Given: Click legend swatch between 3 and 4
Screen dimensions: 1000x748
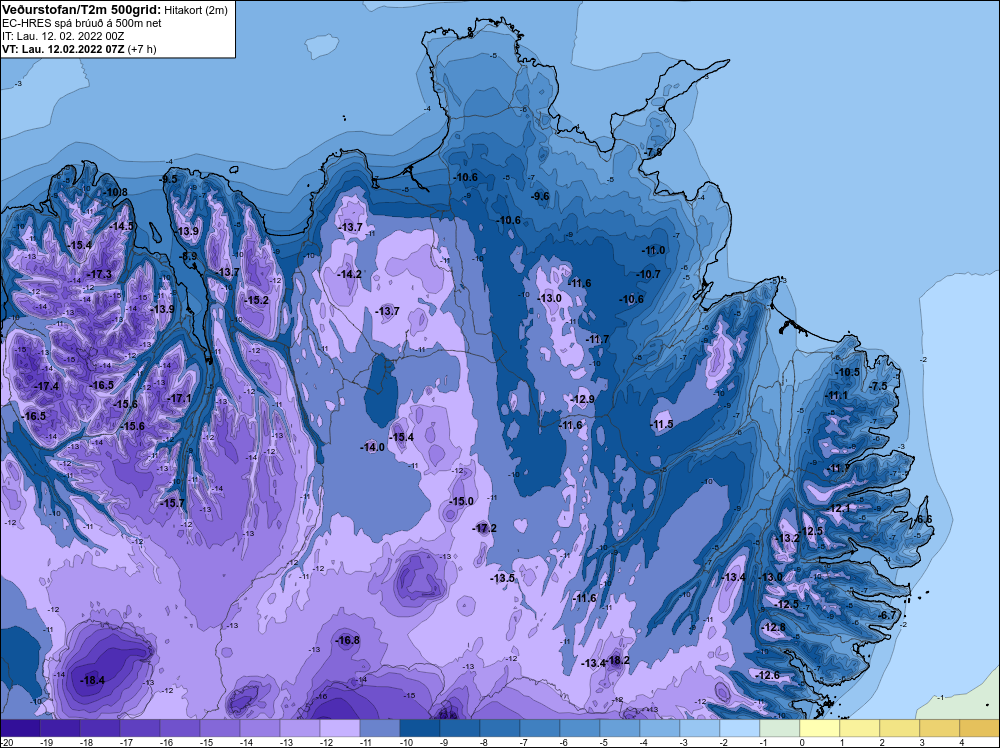Looking at the screenshot, I should pyautogui.click(x=939, y=728).
